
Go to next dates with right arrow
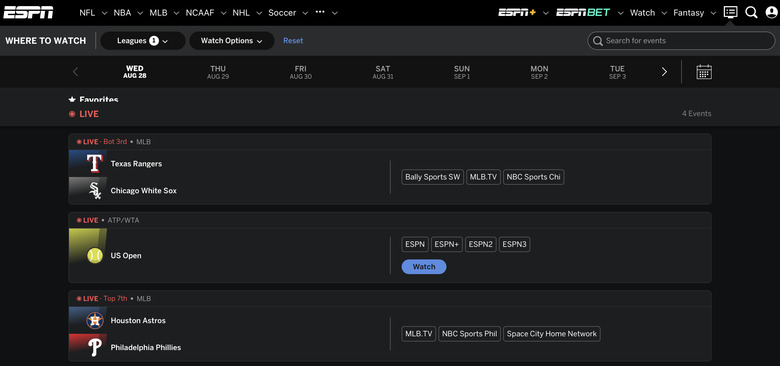point(664,72)
